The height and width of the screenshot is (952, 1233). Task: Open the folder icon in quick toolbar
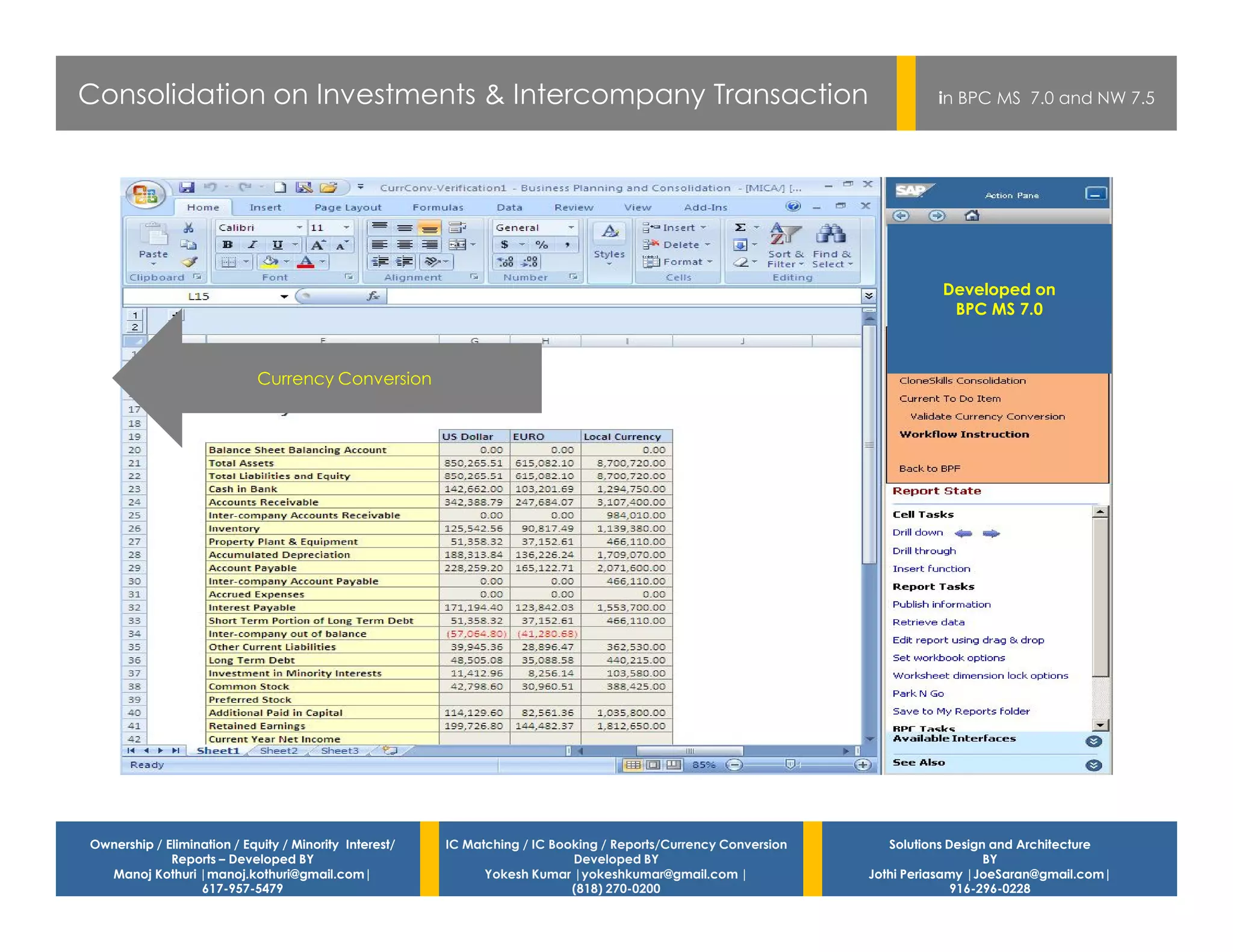click(328, 187)
